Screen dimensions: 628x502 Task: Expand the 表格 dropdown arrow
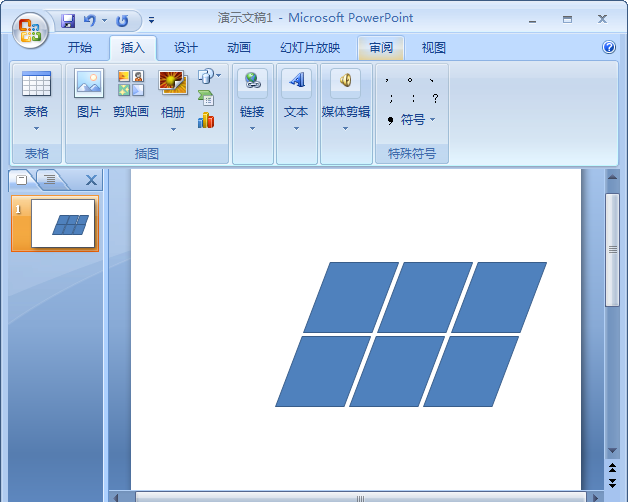coord(36,129)
